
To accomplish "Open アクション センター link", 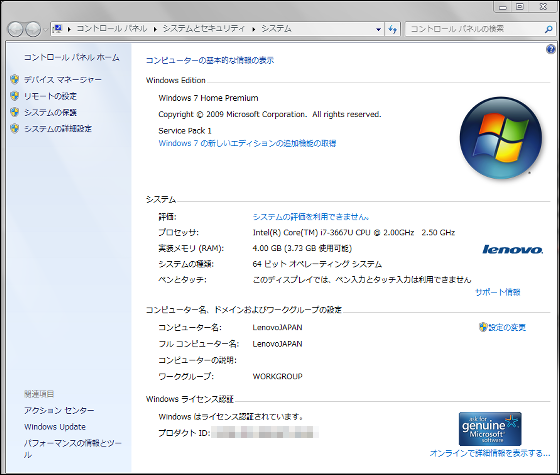I will pyautogui.click(x=59, y=410).
